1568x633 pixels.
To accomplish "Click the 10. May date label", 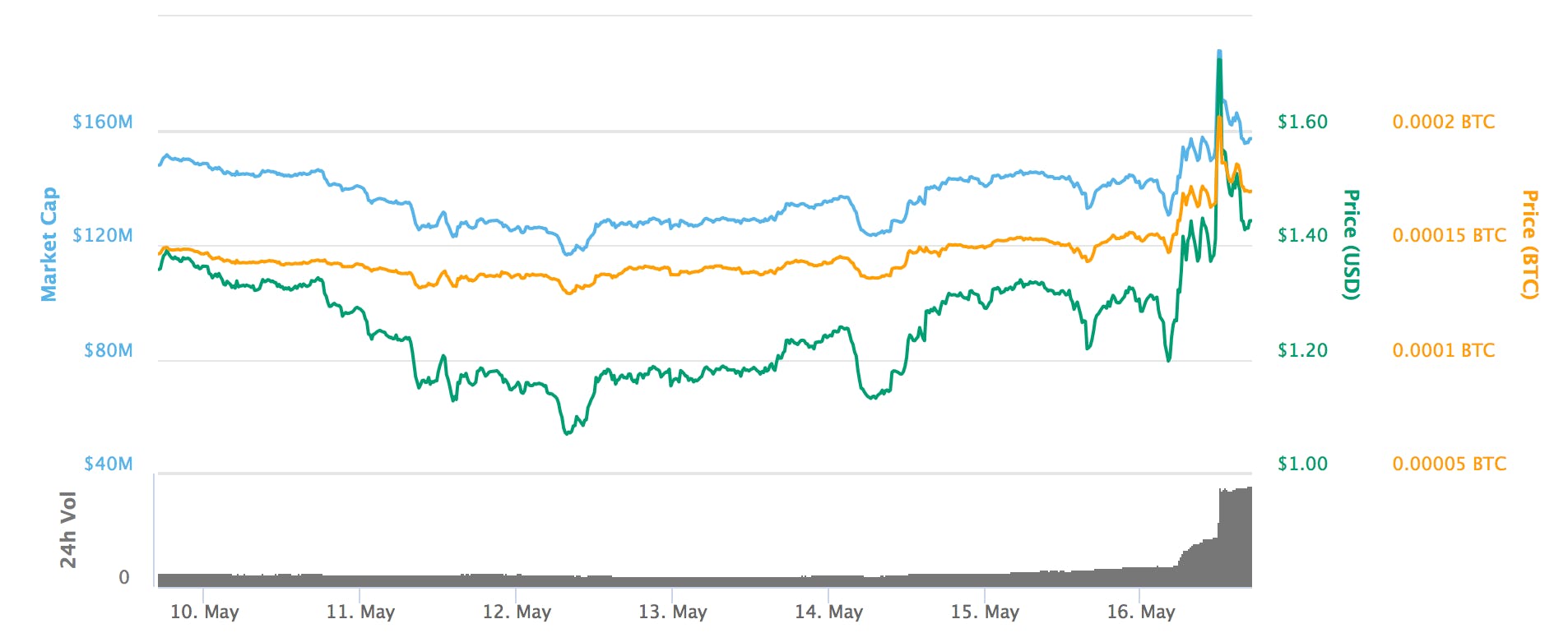I will (x=204, y=612).
